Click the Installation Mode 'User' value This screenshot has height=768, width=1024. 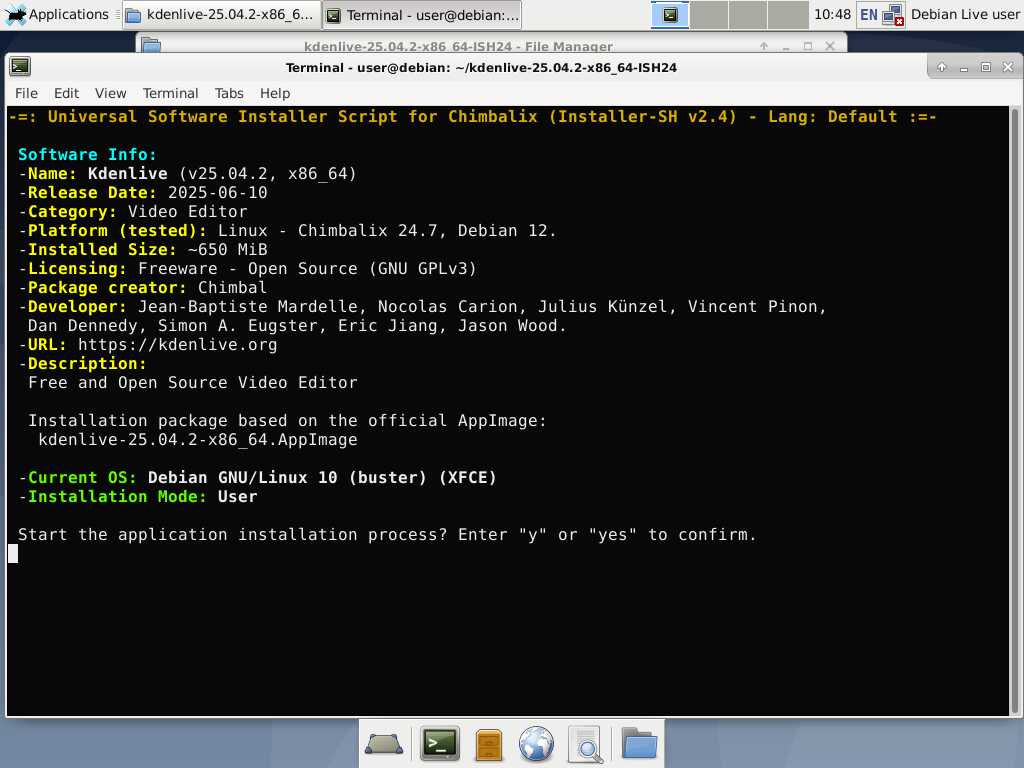(238, 496)
